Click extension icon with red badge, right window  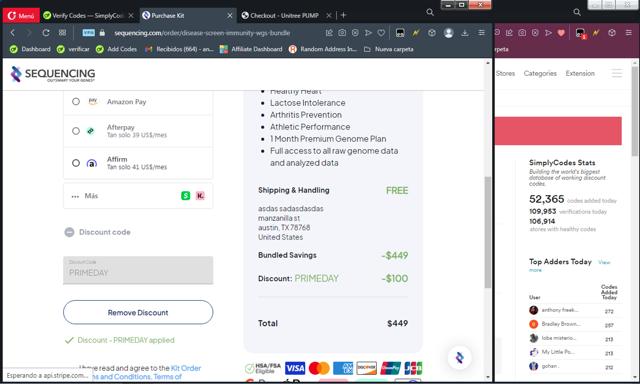point(580,33)
